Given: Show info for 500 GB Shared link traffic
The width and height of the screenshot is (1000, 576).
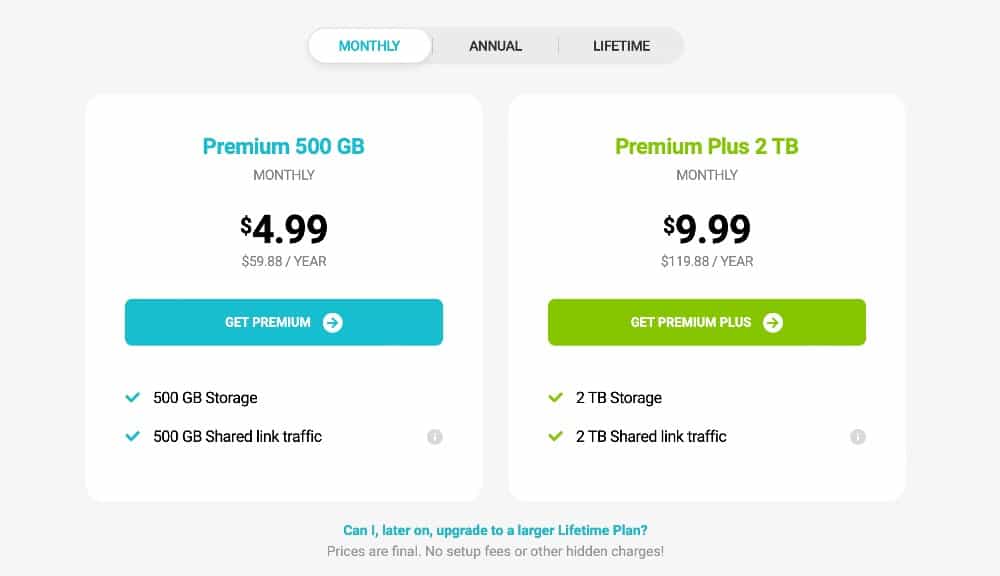Looking at the screenshot, I should [435, 437].
